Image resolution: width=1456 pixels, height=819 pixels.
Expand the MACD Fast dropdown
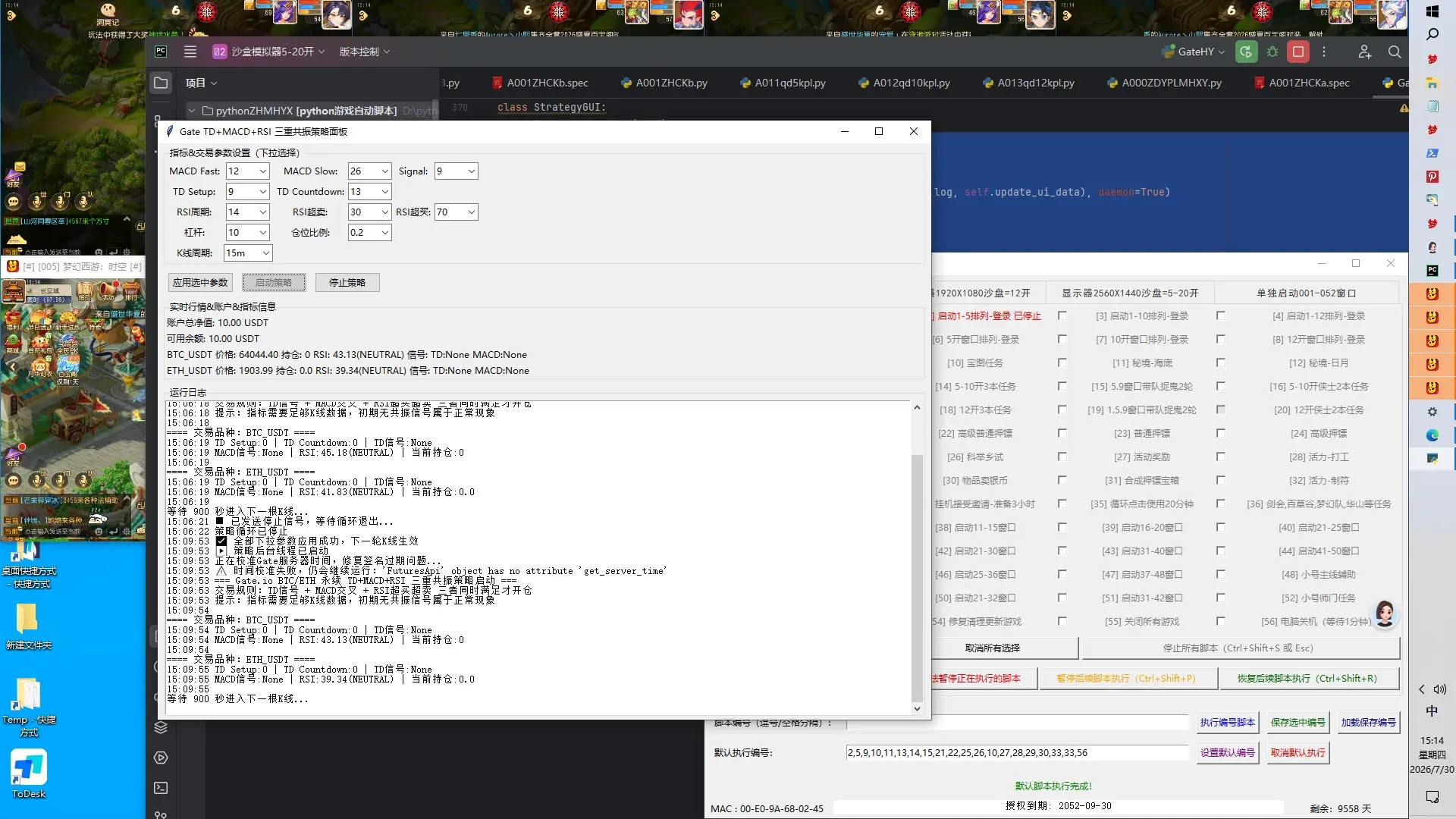(x=247, y=171)
